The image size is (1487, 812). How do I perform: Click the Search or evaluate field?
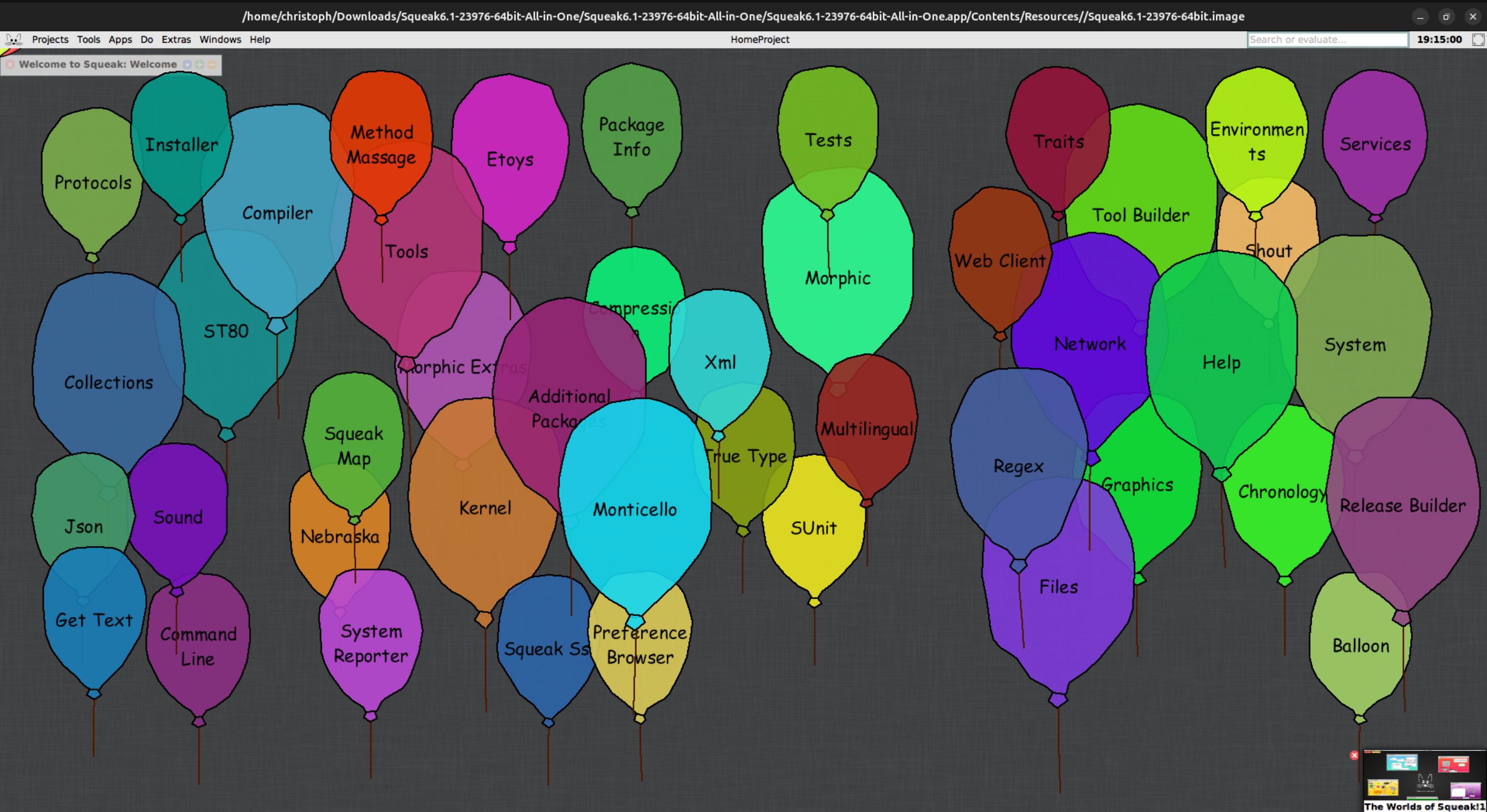(x=1327, y=39)
